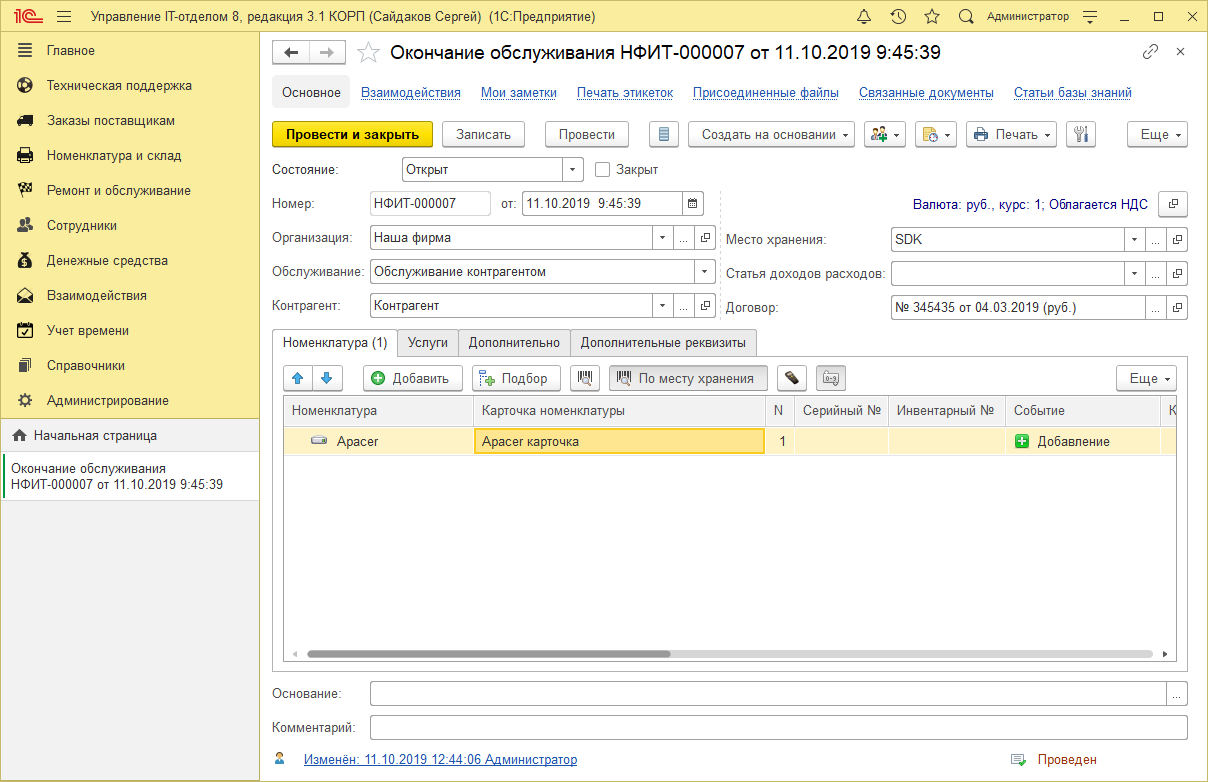Click the Провести и закрыть button
Viewport: 1208px width, 782px height.
pyautogui.click(x=353, y=133)
